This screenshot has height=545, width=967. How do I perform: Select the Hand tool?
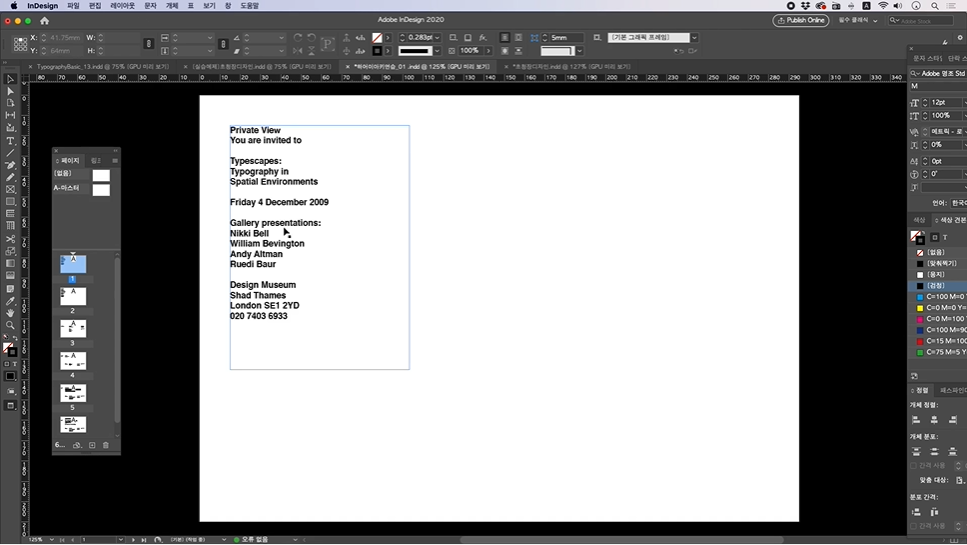click(10, 313)
